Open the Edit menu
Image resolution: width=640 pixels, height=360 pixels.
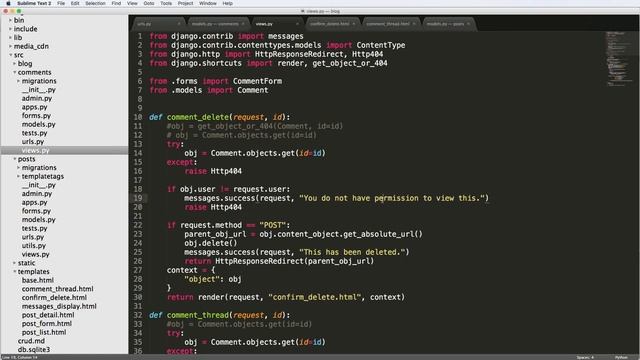coord(75,3)
